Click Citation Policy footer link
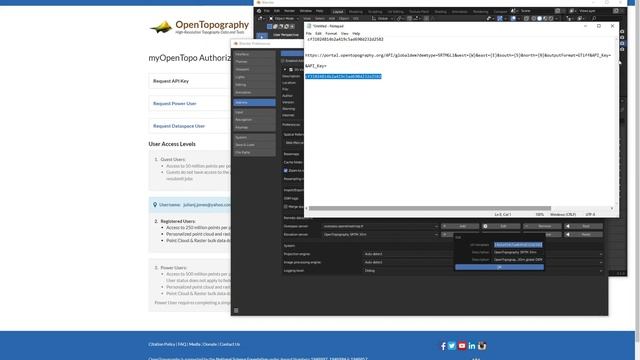640x360 pixels. point(162,344)
